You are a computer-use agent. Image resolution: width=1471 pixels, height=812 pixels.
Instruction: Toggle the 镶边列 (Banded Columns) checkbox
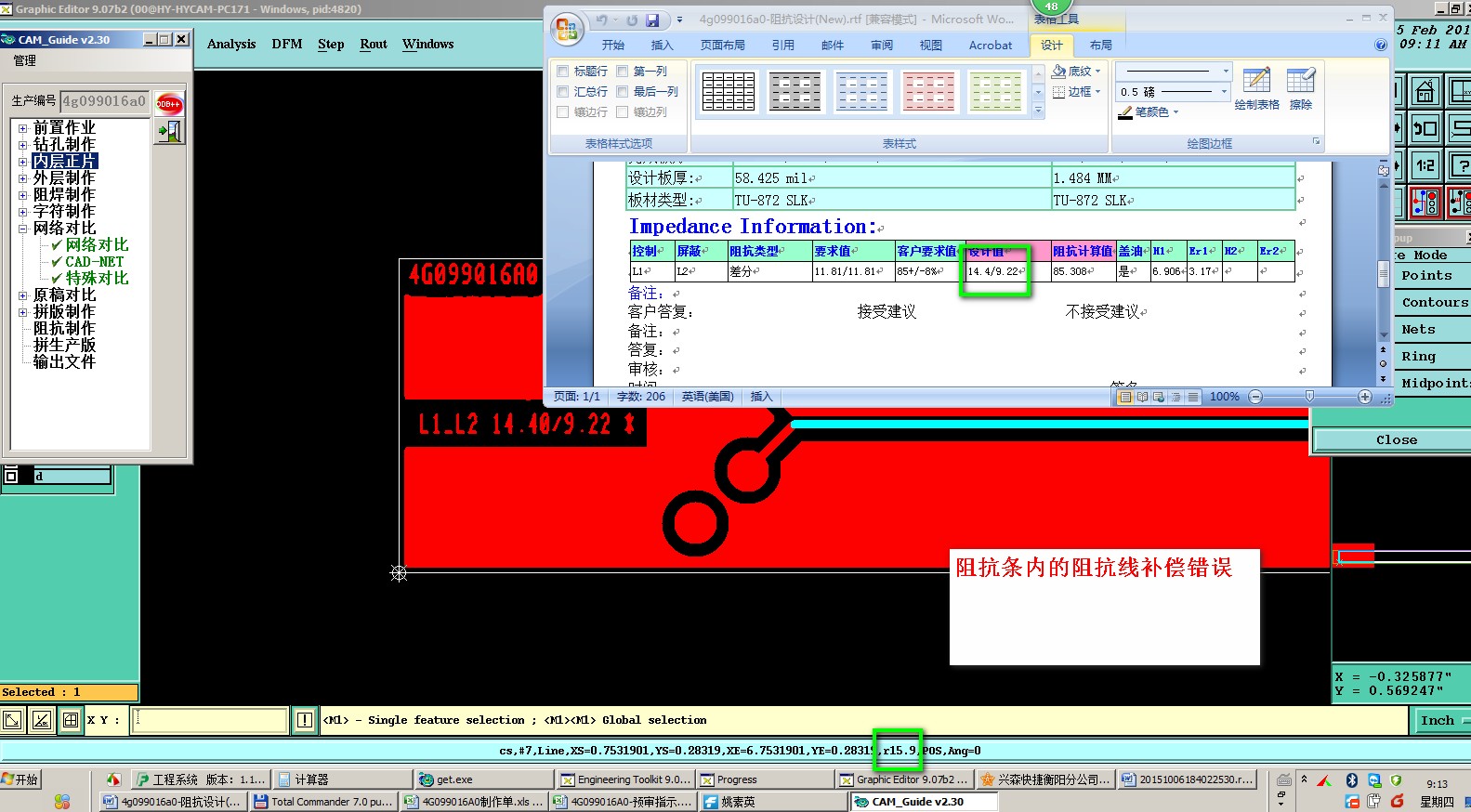click(x=623, y=111)
